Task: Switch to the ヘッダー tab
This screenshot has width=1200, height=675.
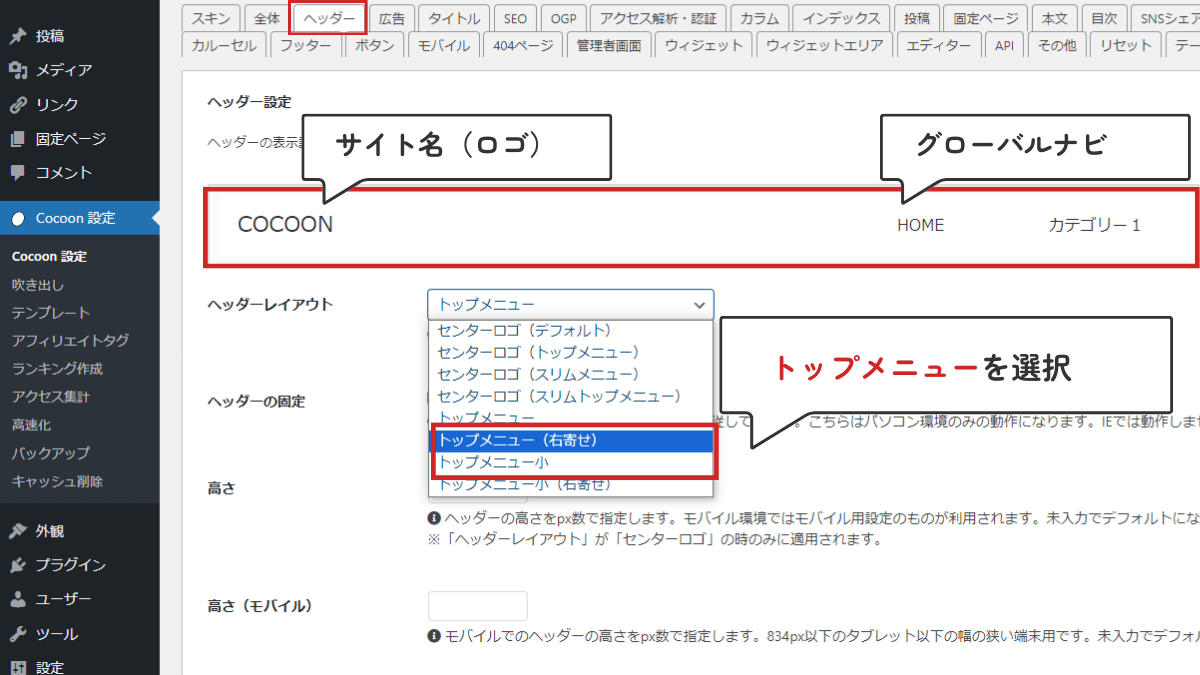Action: [329, 18]
